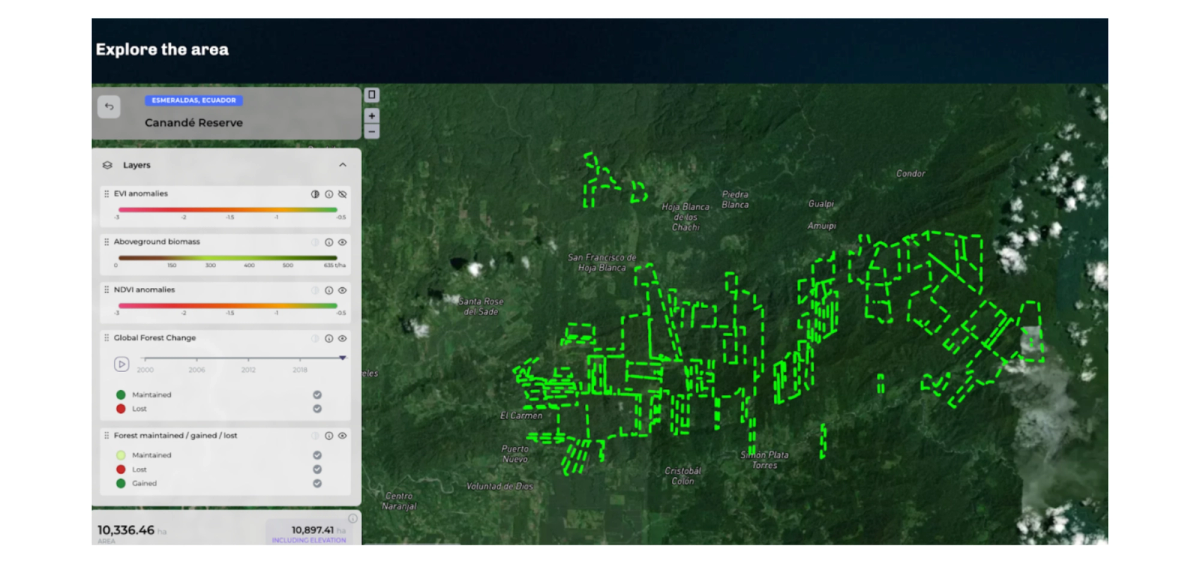This screenshot has height=582, width=1200.
Task: Click the Santa Rosa del Sade map label
Action: (481, 306)
